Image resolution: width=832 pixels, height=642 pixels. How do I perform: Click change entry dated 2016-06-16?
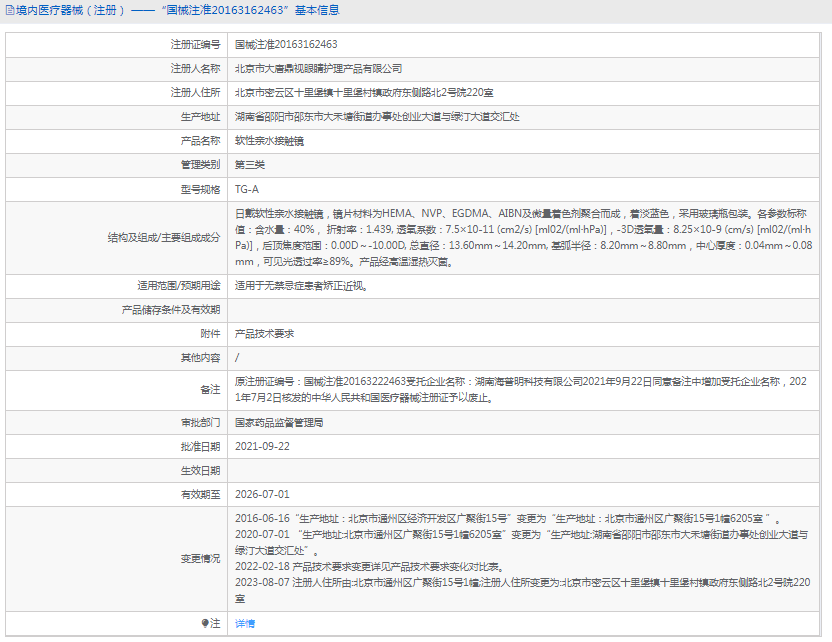coord(507,519)
